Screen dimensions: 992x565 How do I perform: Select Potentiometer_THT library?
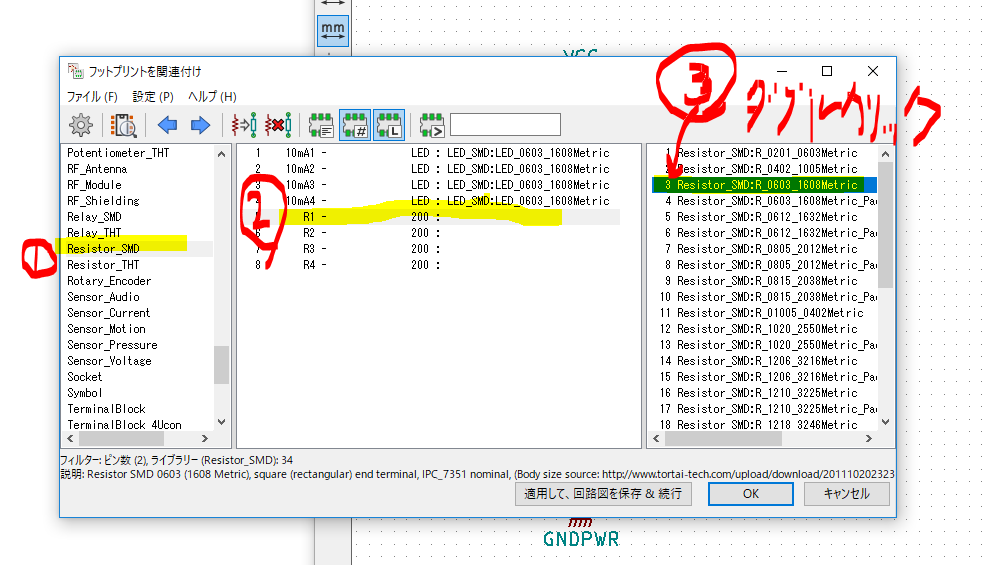118,153
